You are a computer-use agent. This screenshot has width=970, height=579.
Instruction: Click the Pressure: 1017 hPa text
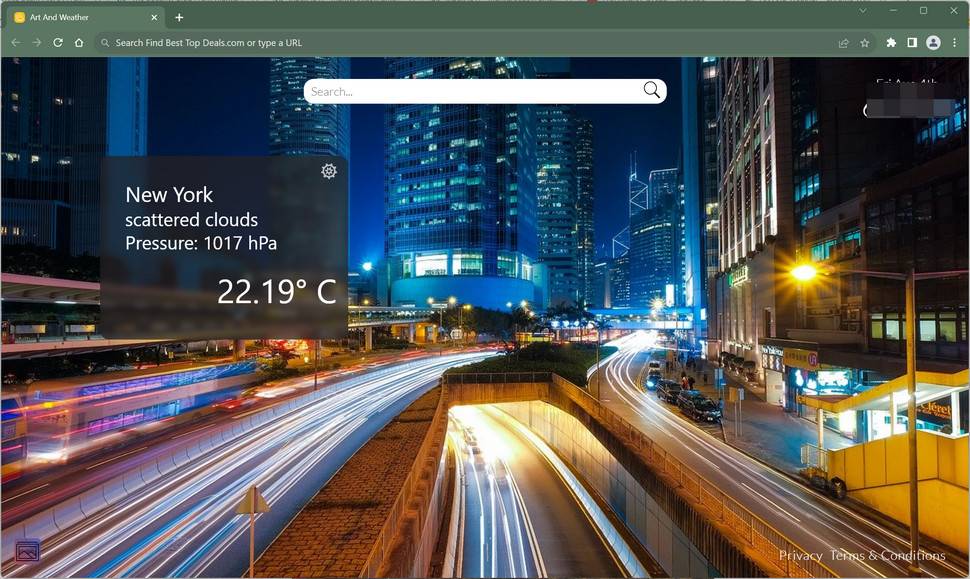point(201,243)
